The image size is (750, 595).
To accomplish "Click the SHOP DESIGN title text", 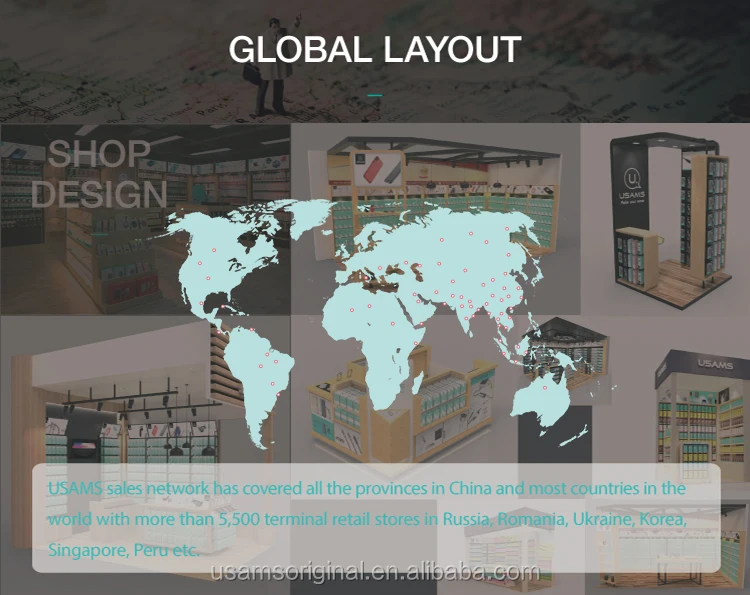I will click(100, 174).
